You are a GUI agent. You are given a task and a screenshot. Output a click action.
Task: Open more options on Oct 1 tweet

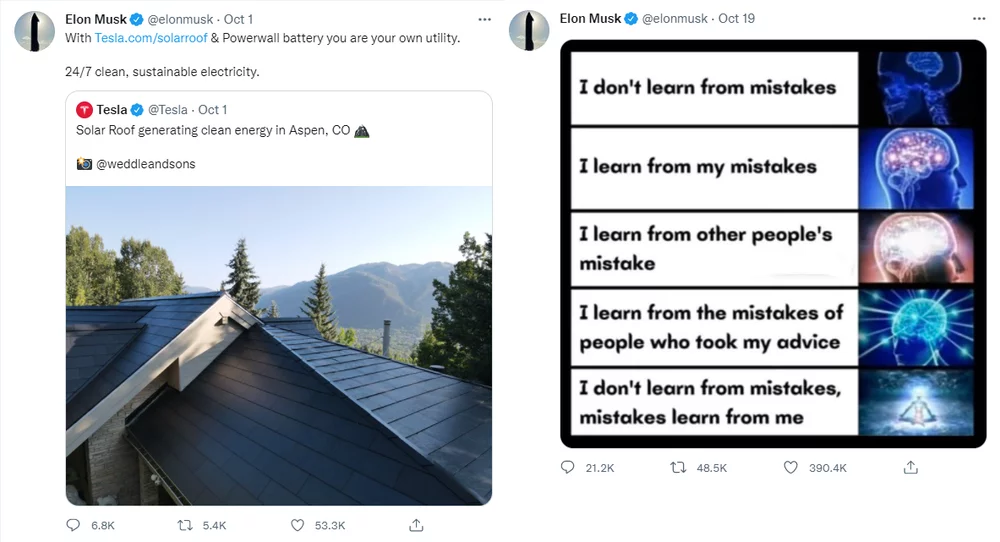485,19
